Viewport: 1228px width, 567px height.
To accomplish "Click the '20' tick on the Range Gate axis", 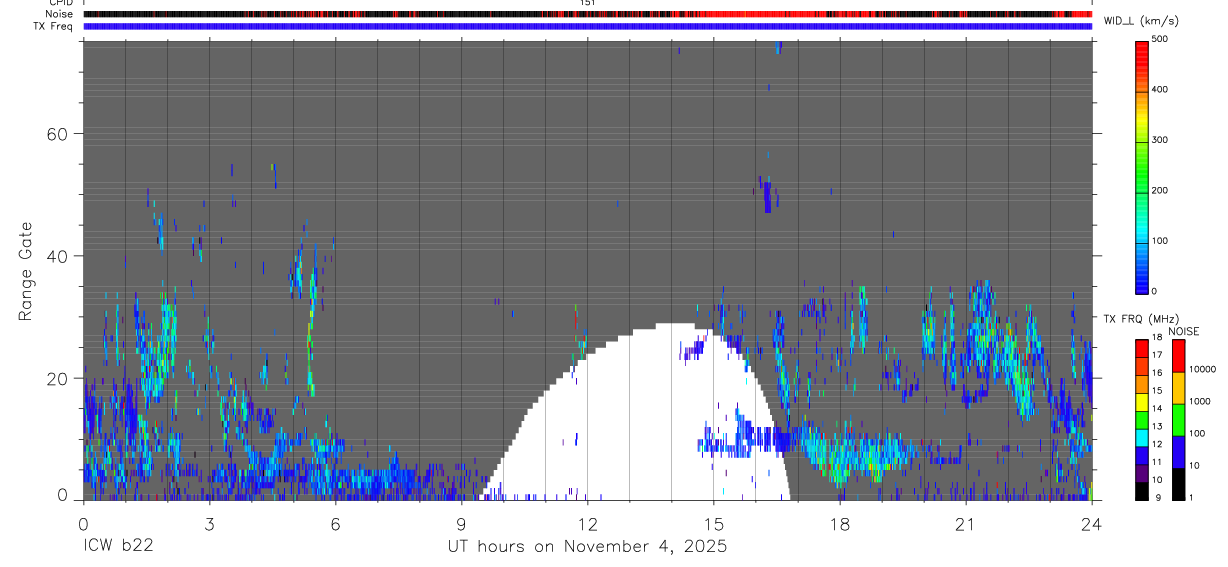I will tap(56, 378).
